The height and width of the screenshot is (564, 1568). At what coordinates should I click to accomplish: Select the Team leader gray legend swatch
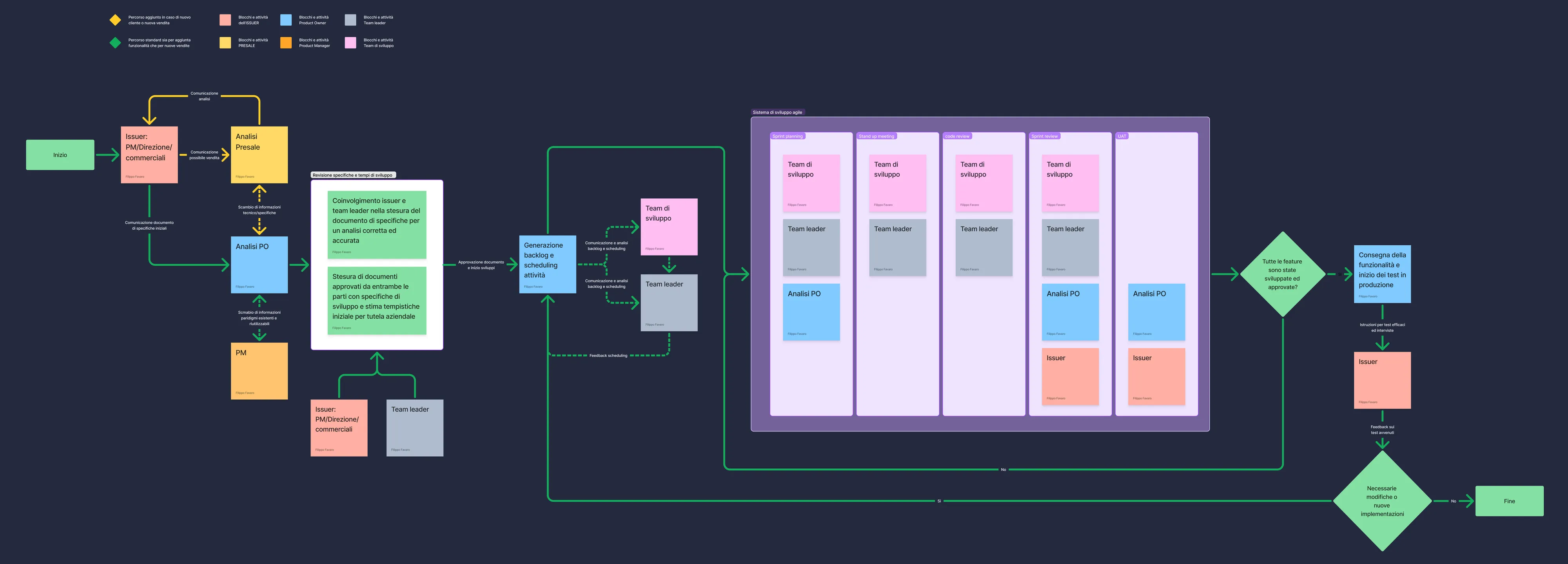coord(350,20)
